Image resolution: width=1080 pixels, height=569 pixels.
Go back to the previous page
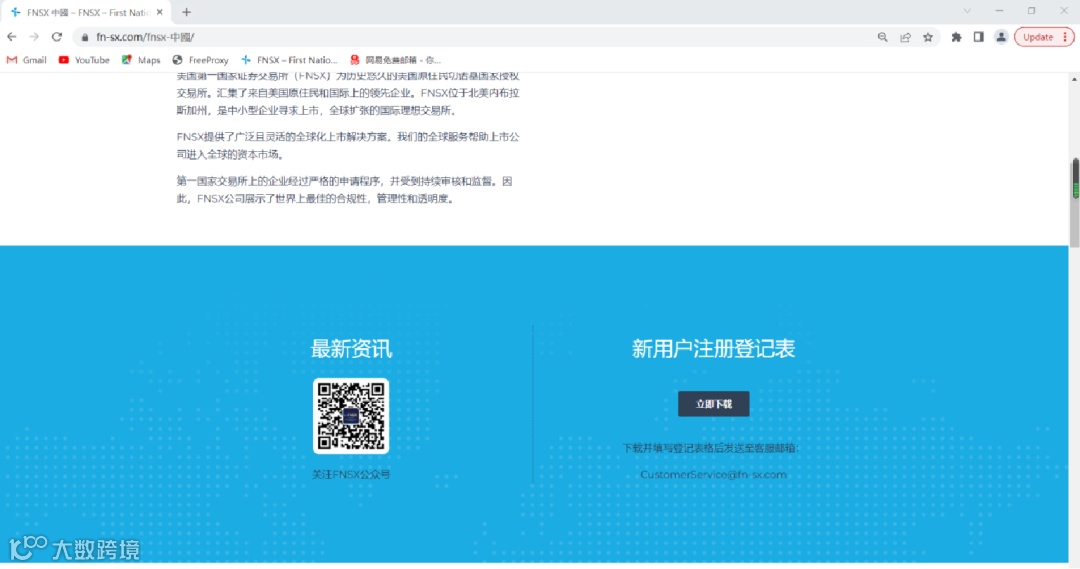pos(12,37)
